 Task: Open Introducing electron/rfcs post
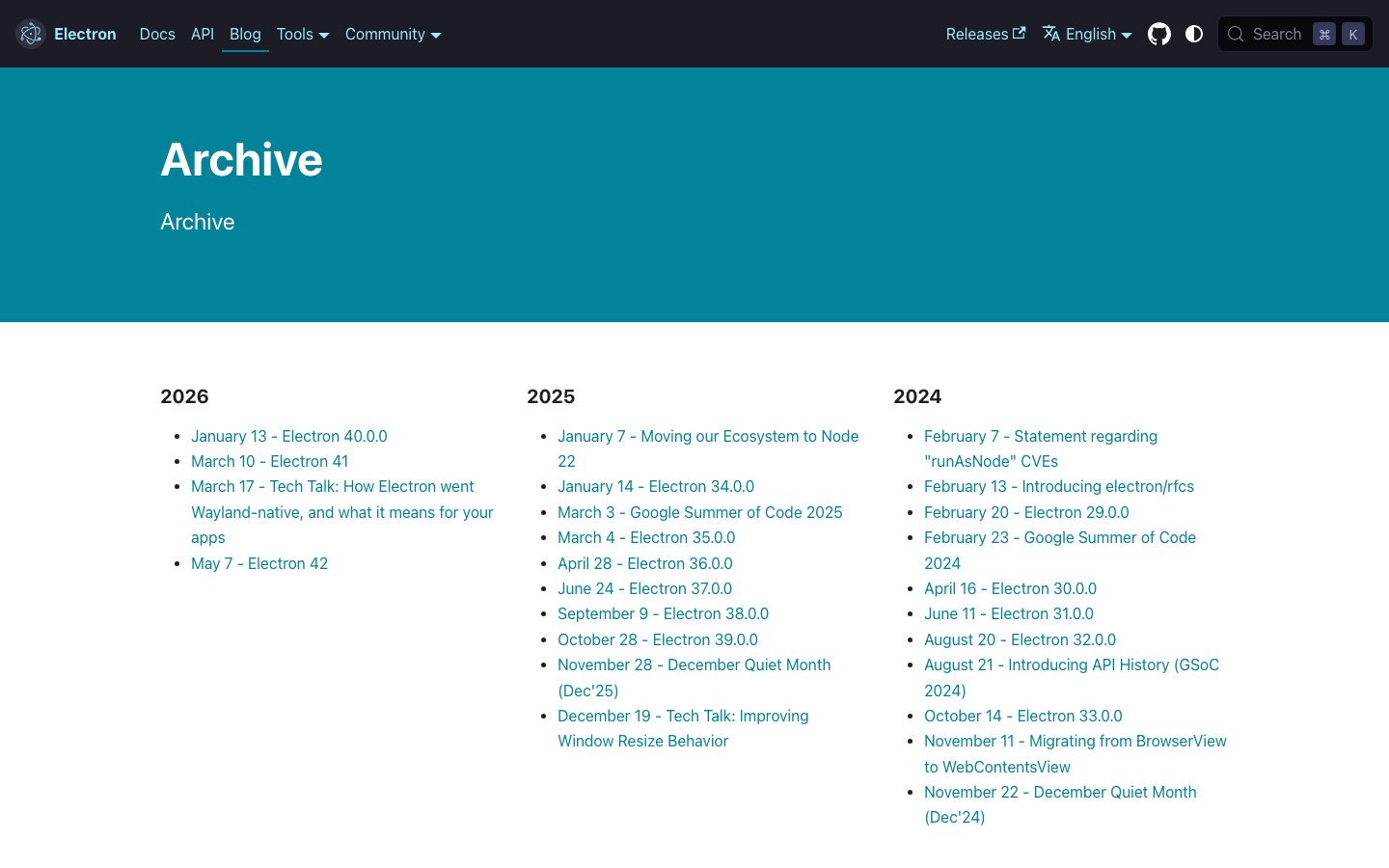1059,486
